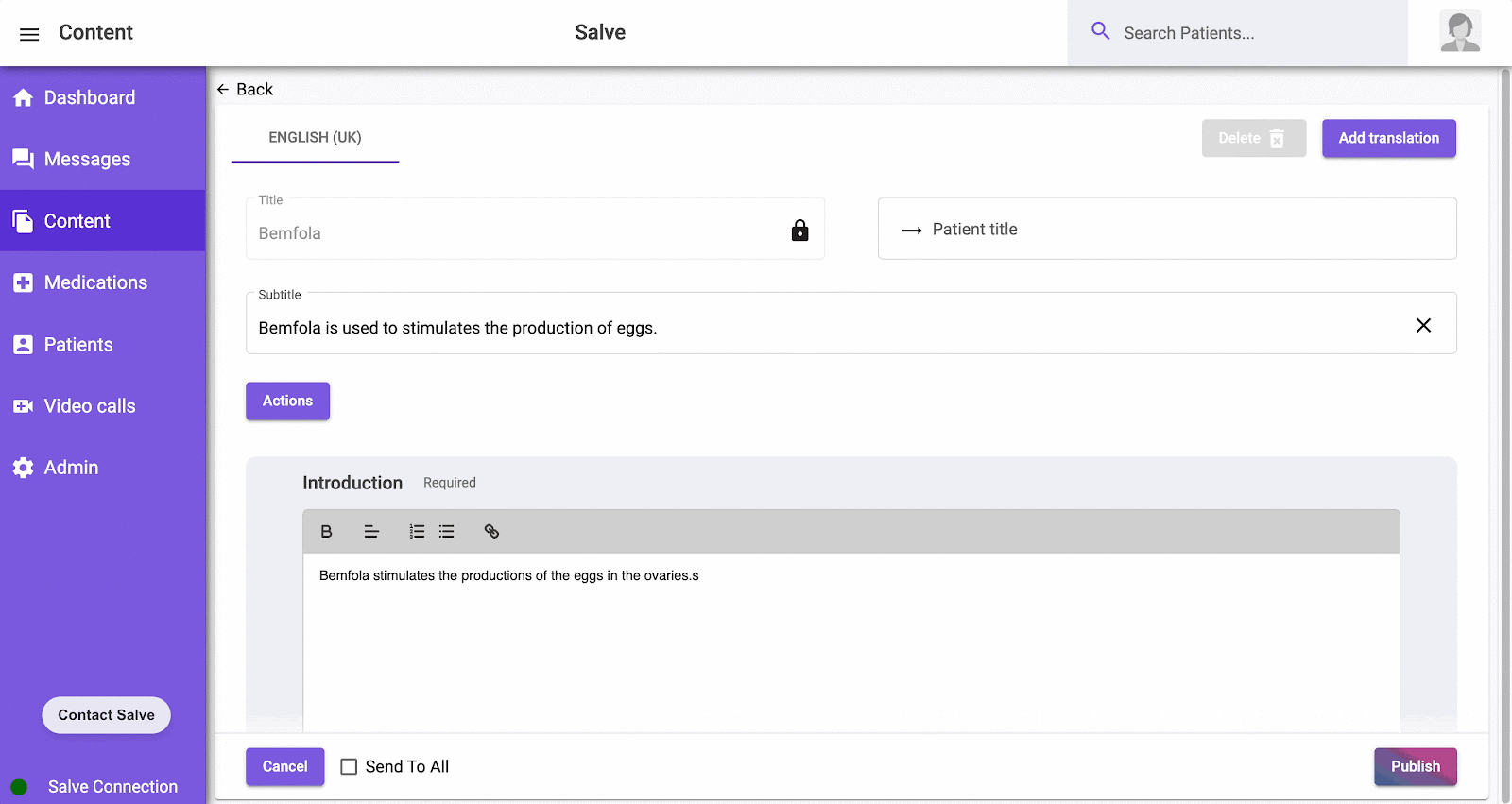Click the Delete button

[1253, 138]
